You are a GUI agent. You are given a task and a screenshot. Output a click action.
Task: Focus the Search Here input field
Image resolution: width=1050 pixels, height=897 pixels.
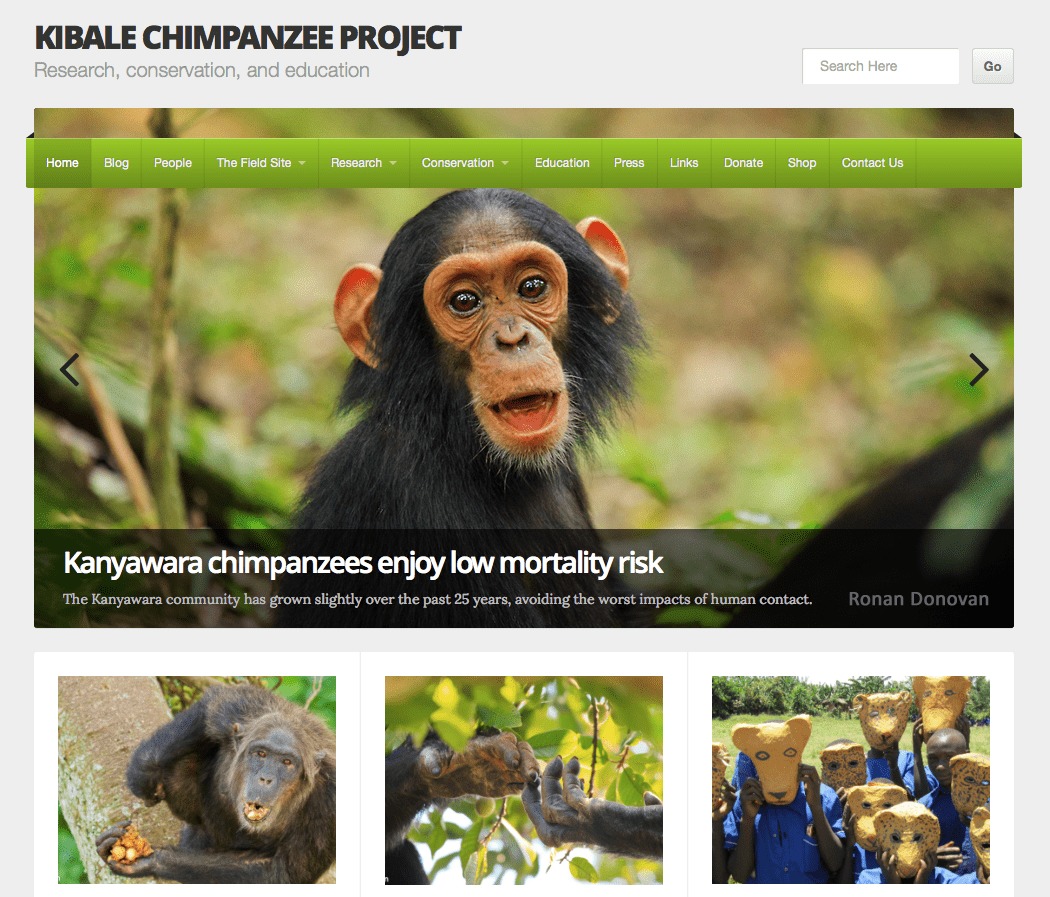coord(881,66)
